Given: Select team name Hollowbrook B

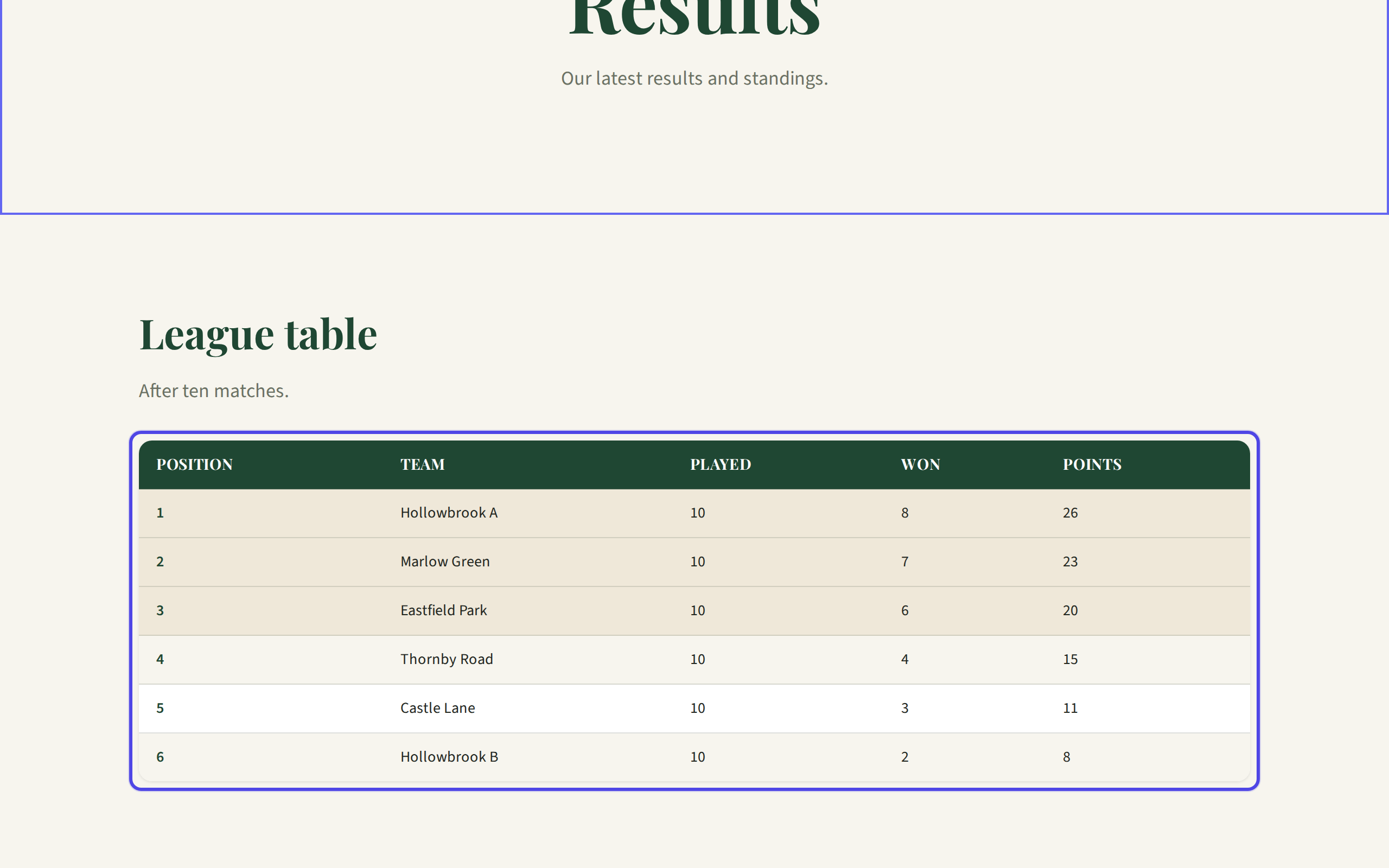Looking at the screenshot, I should tap(449, 757).
